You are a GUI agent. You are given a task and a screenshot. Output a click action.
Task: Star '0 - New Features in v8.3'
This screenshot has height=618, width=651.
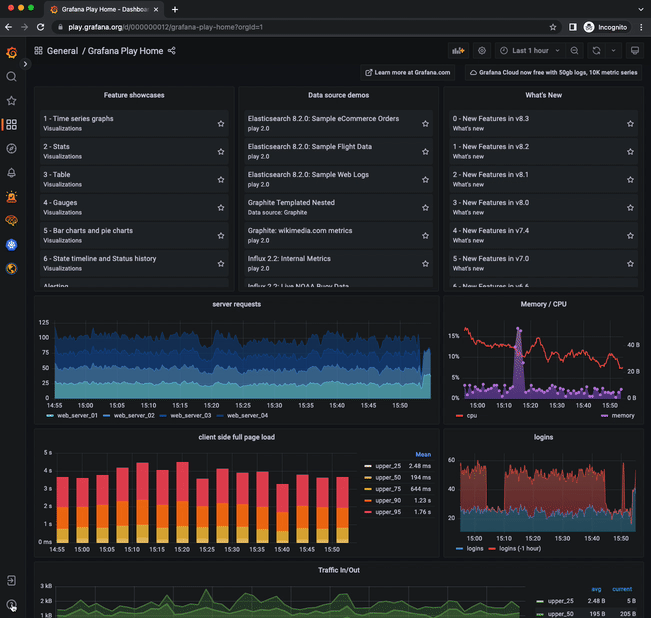tap(630, 124)
